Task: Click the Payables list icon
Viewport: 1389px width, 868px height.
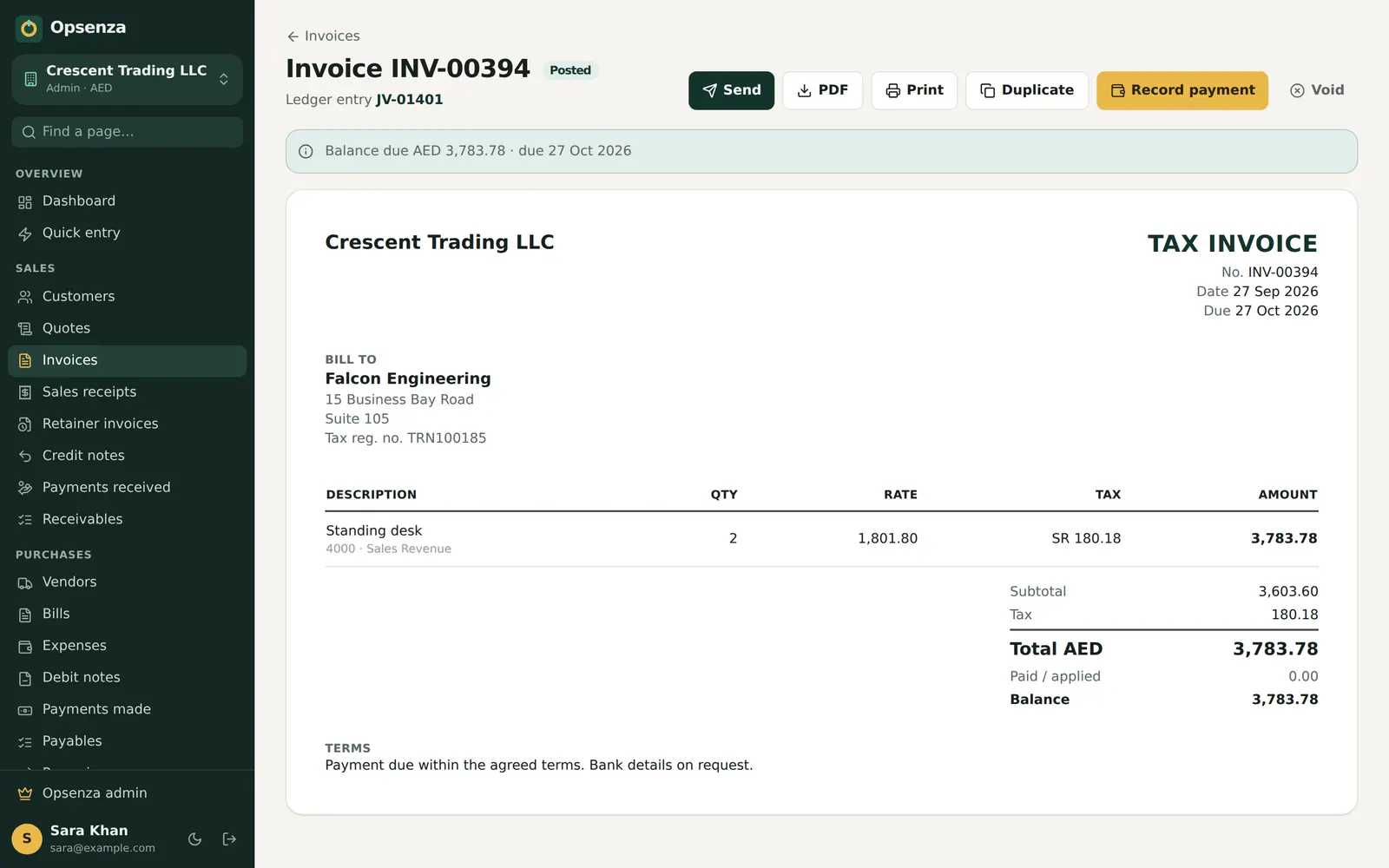Action: tap(25, 742)
